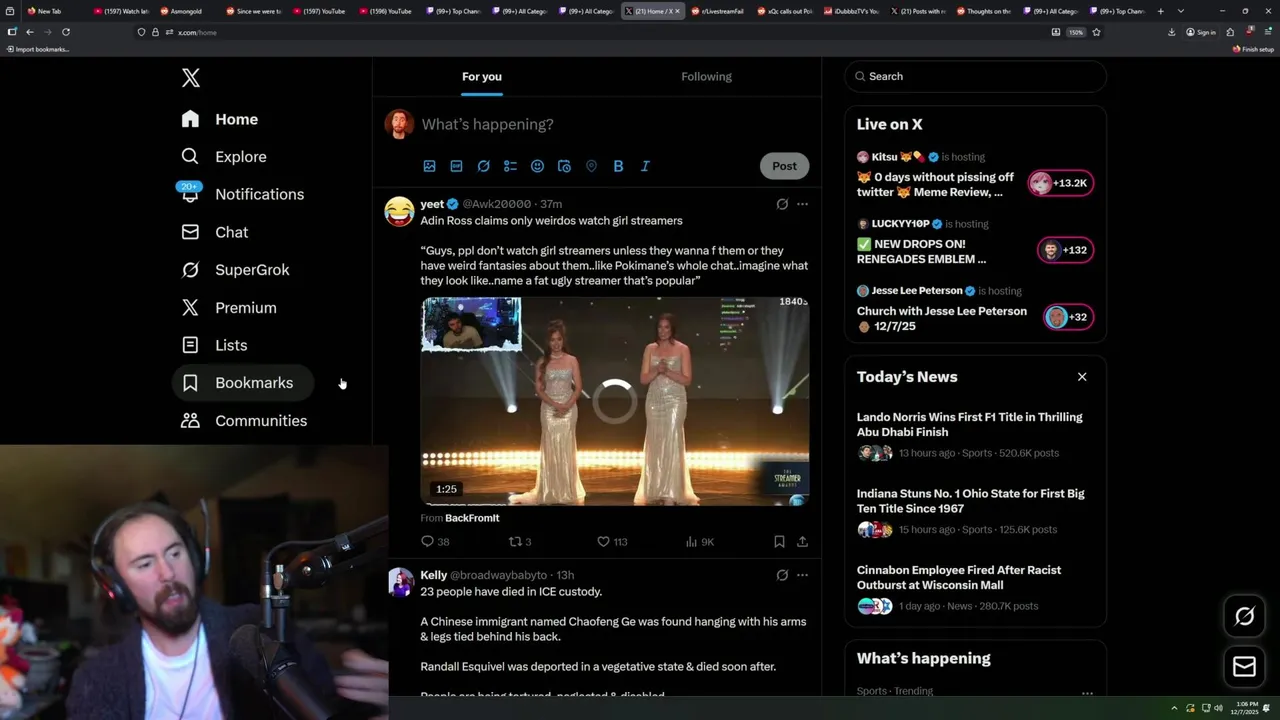Image resolution: width=1280 pixels, height=720 pixels.
Task: Open Chat in the sidebar
Action: coord(215,232)
